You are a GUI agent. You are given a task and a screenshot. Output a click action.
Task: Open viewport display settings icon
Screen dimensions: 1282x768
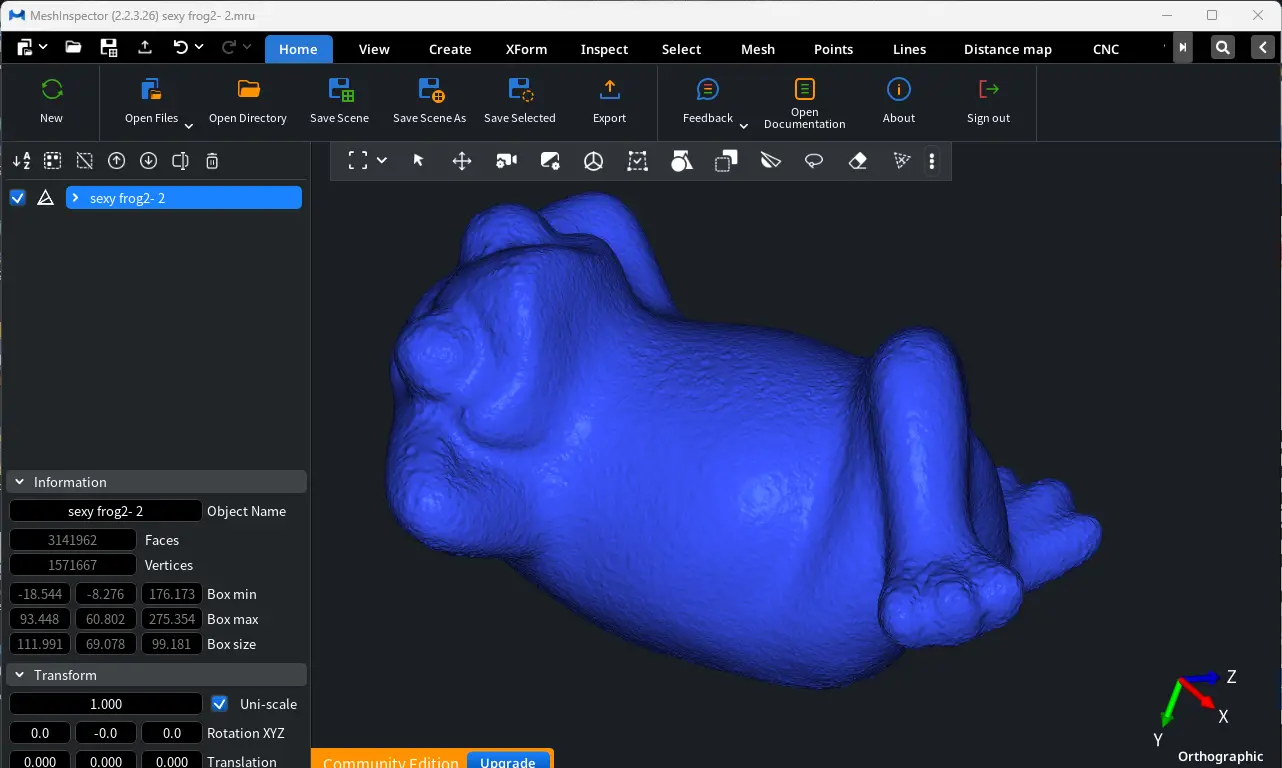[x=550, y=161]
